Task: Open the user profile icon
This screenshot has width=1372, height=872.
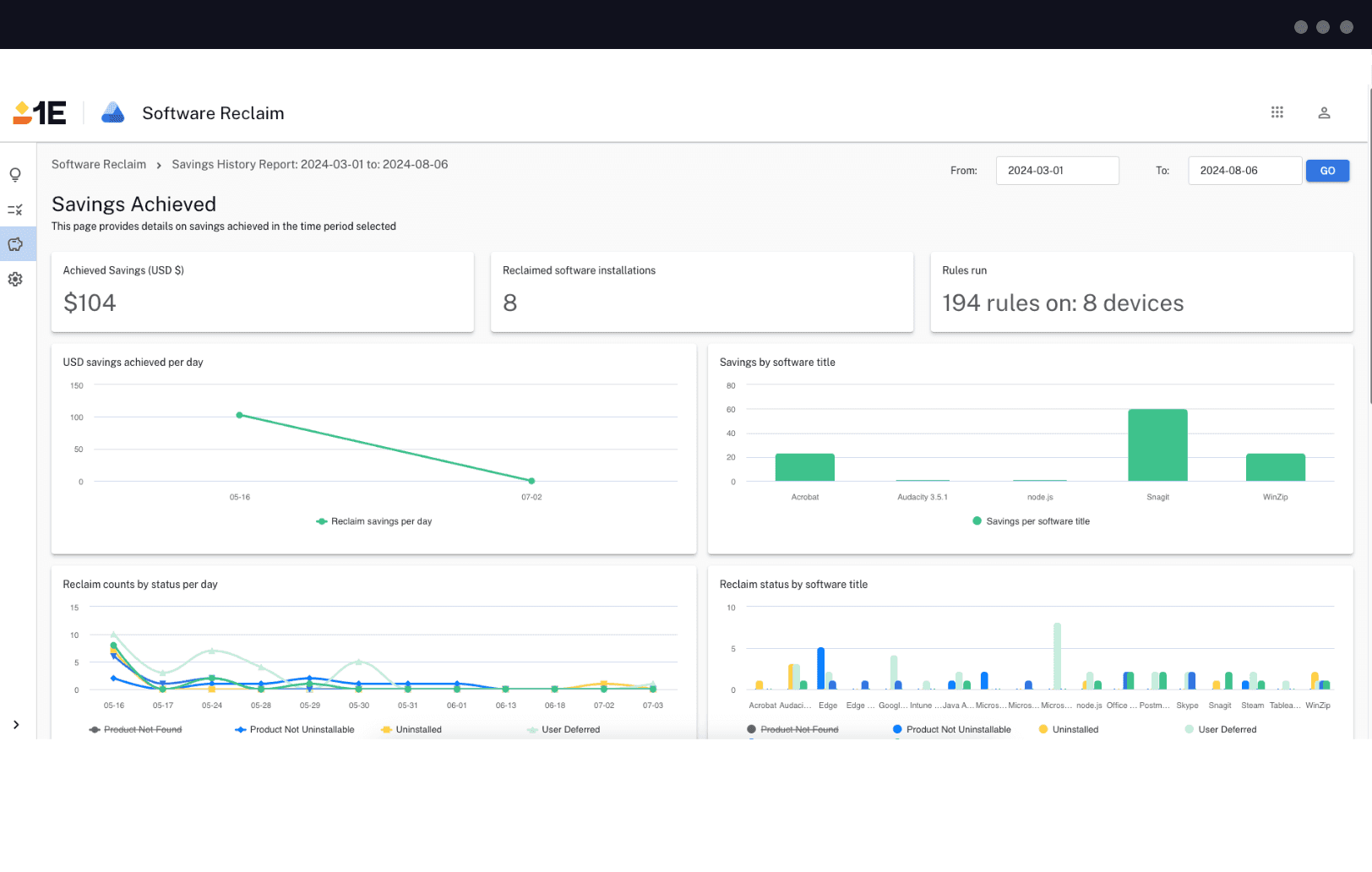Action: (x=1324, y=112)
